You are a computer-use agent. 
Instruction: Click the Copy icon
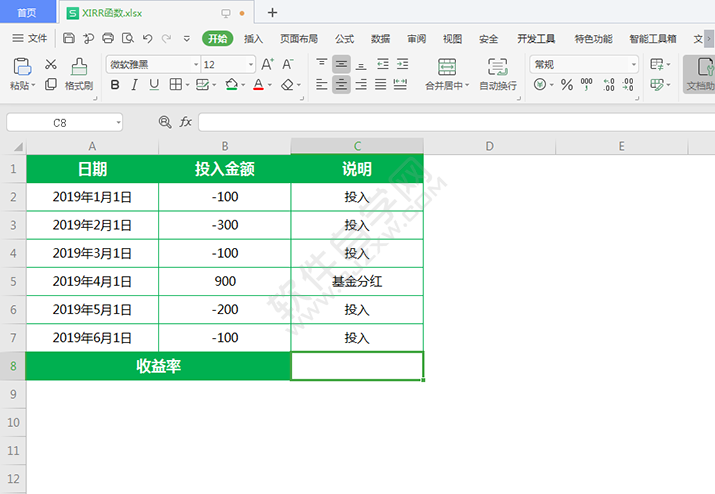(51, 84)
